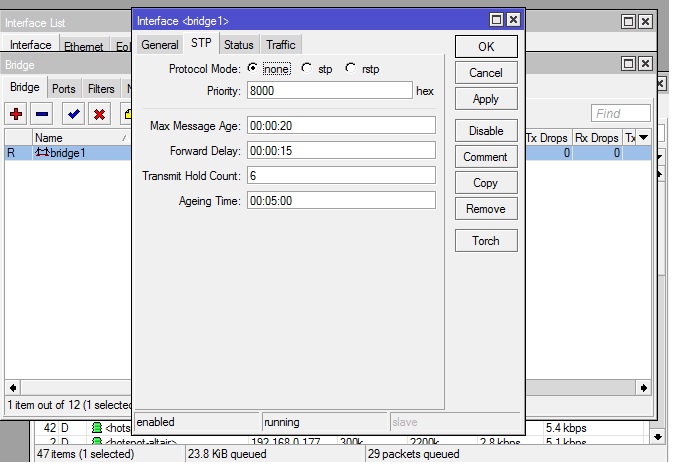Switch to the Status tab
Viewport: 673px width, 475px height.
click(239, 45)
